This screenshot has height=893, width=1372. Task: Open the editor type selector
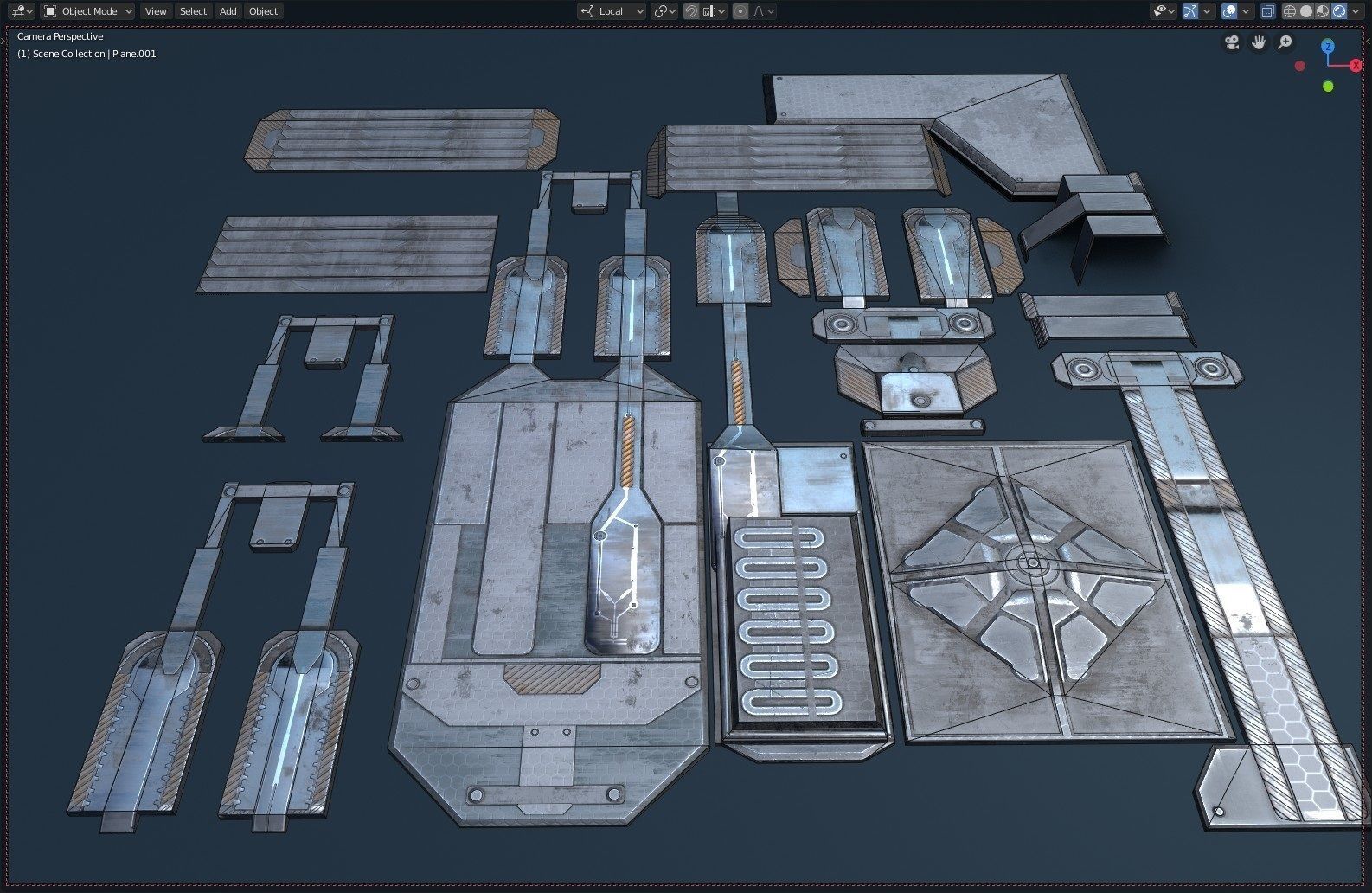click(21, 11)
